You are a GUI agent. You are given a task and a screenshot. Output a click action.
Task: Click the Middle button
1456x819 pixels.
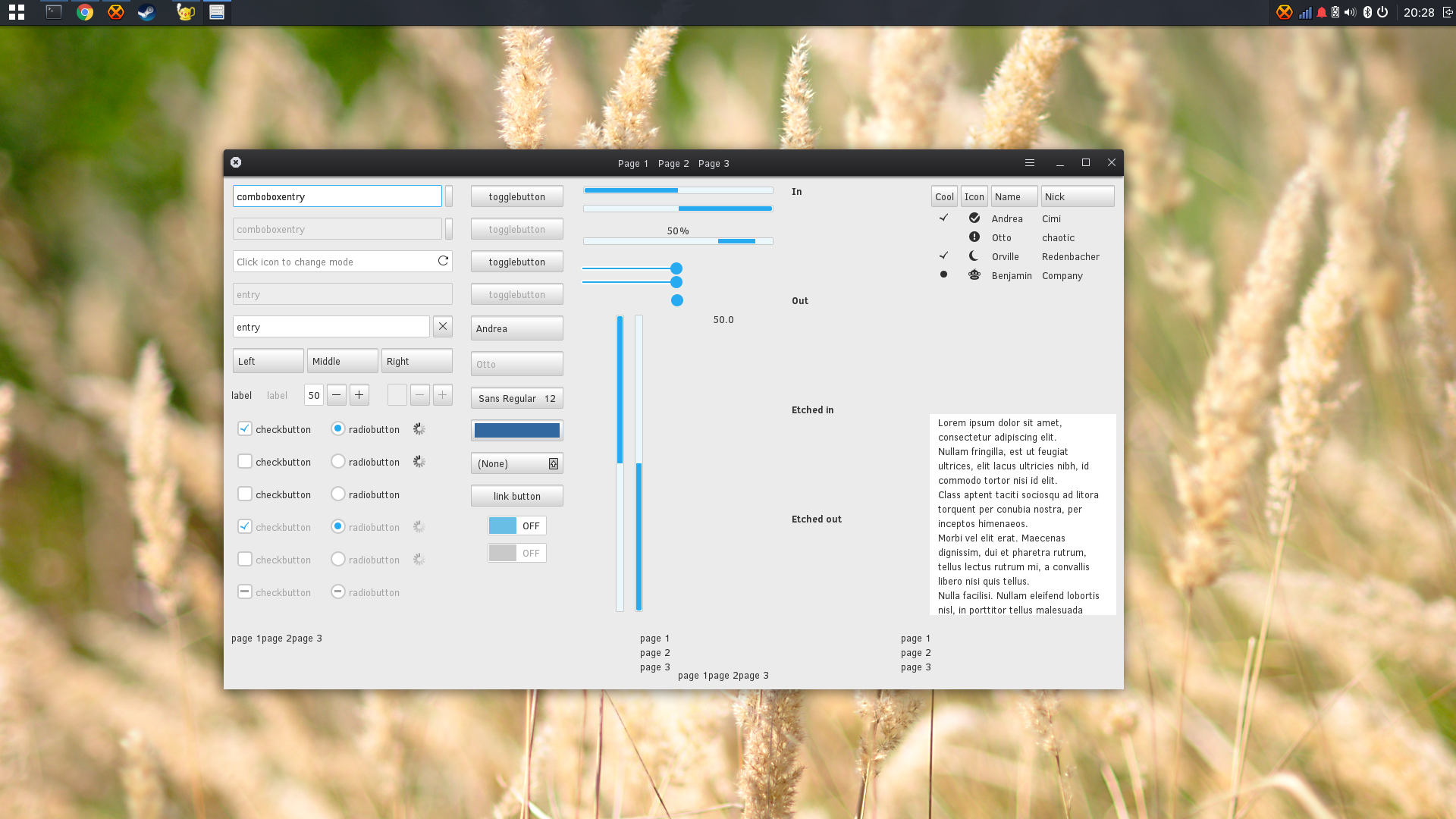pos(343,361)
